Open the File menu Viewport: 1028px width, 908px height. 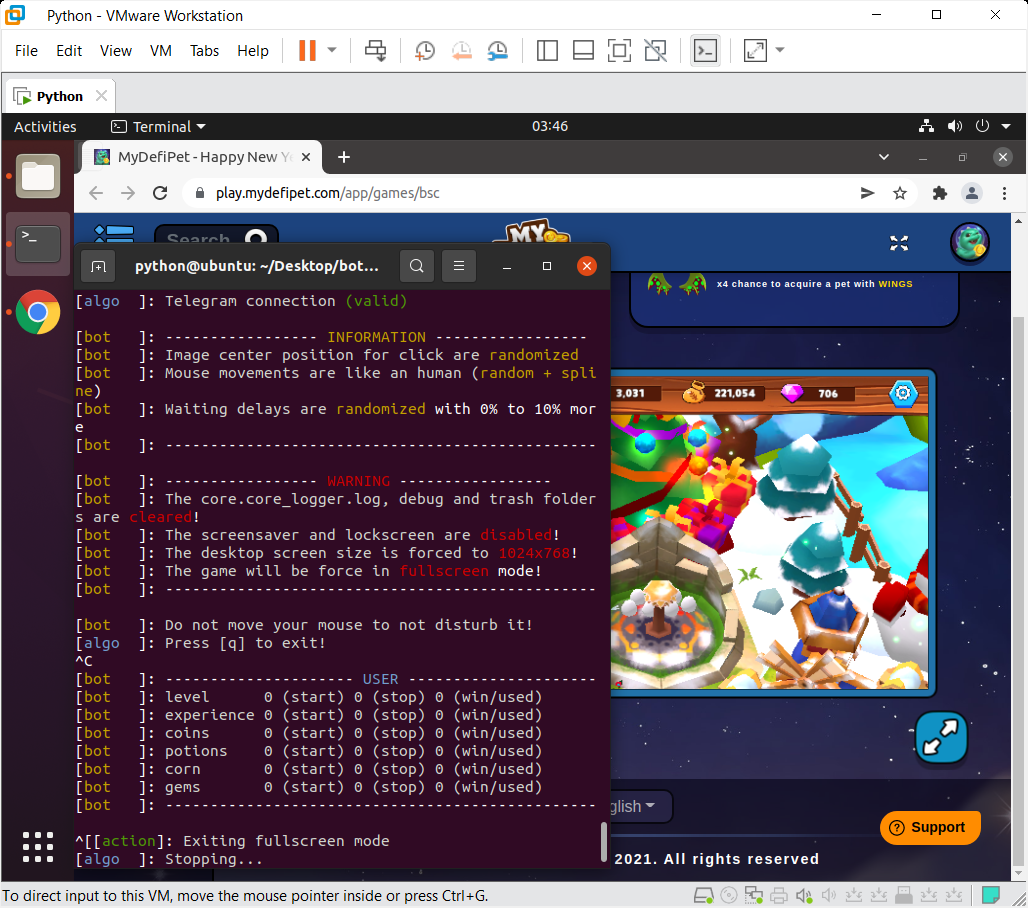(26, 50)
